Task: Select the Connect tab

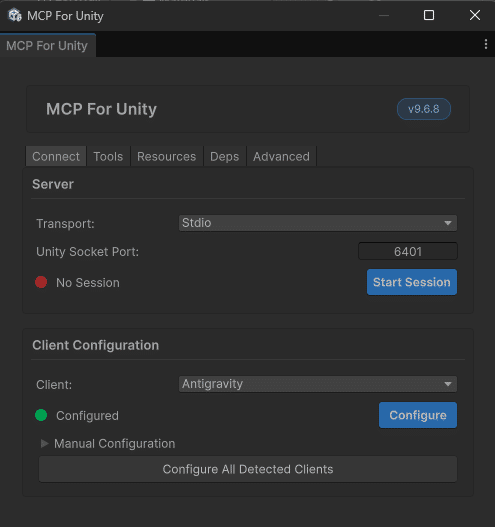Action: tap(56, 157)
